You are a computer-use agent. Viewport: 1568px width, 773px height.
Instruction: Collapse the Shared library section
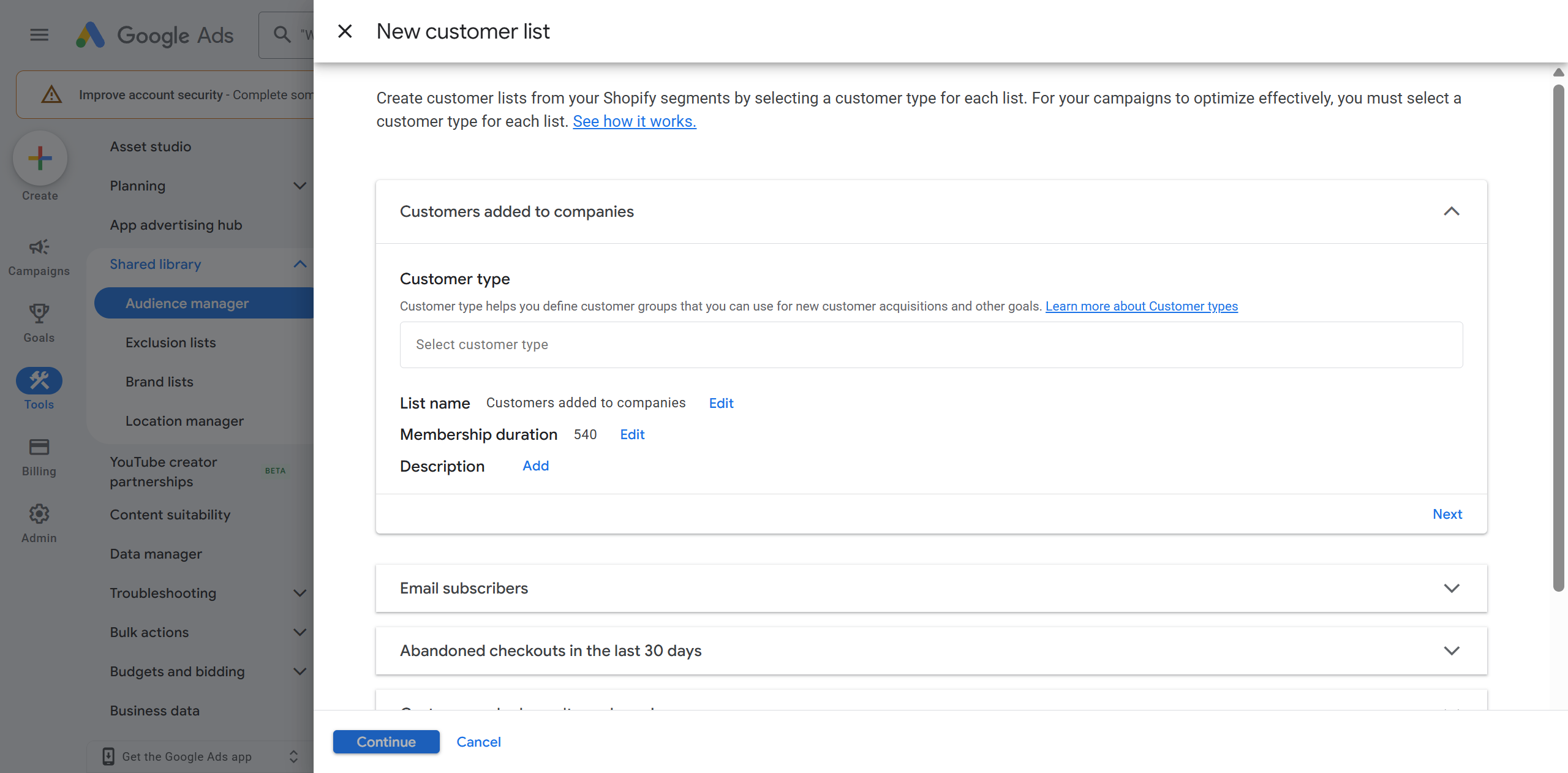pos(300,264)
